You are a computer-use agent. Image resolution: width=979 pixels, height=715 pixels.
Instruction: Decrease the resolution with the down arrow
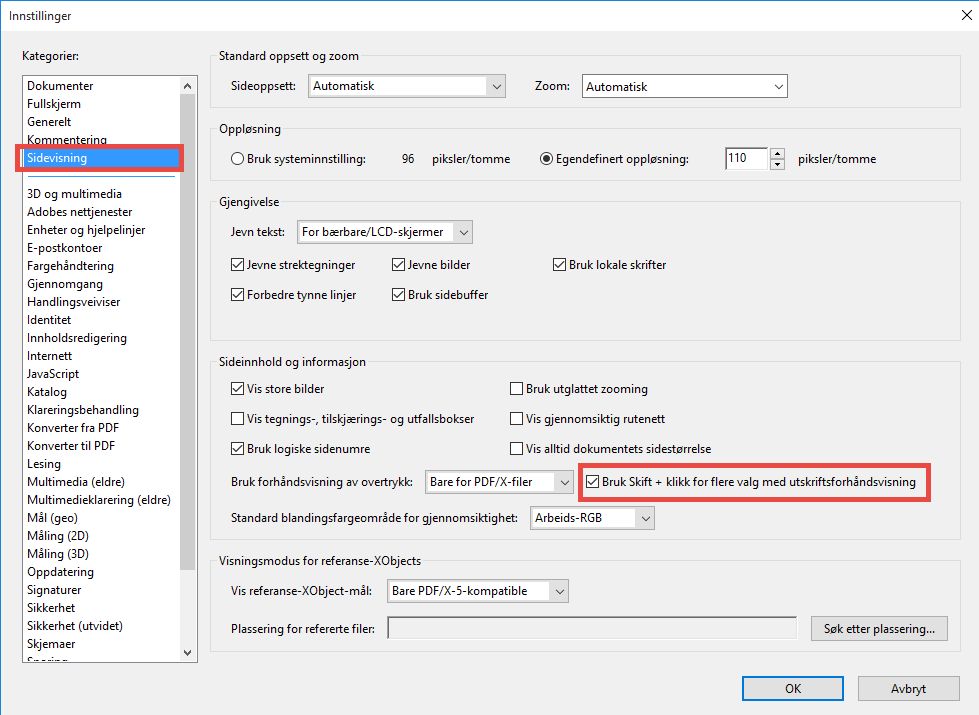[777, 164]
